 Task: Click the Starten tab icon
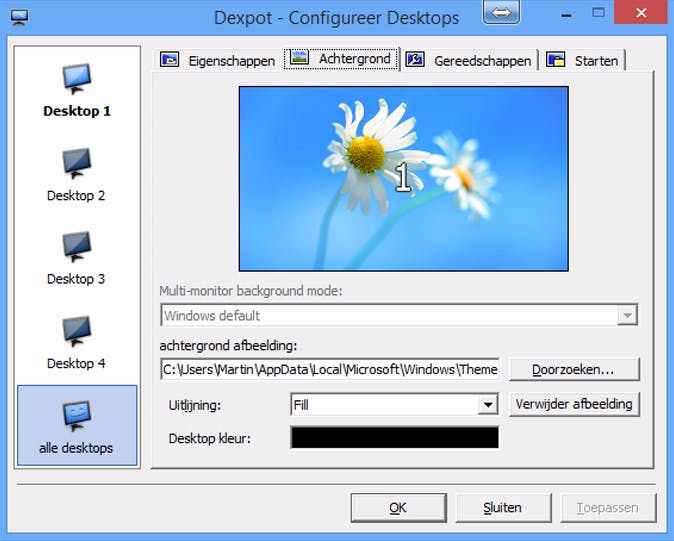556,59
